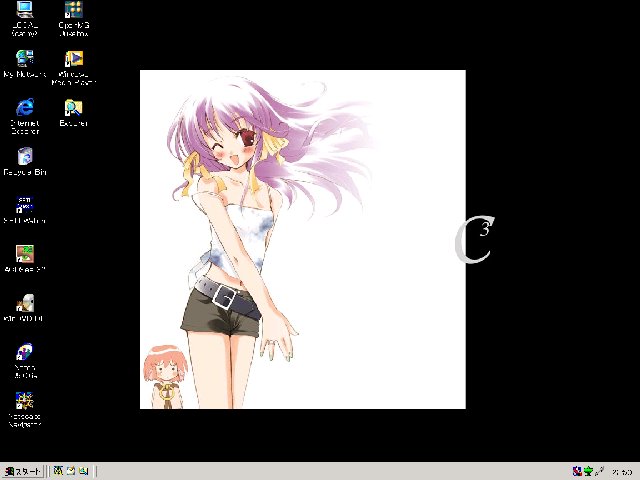Open the Netscape Navigator shortcut
This screenshot has width=640, height=480.
pyautogui.click(x=25, y=400)
